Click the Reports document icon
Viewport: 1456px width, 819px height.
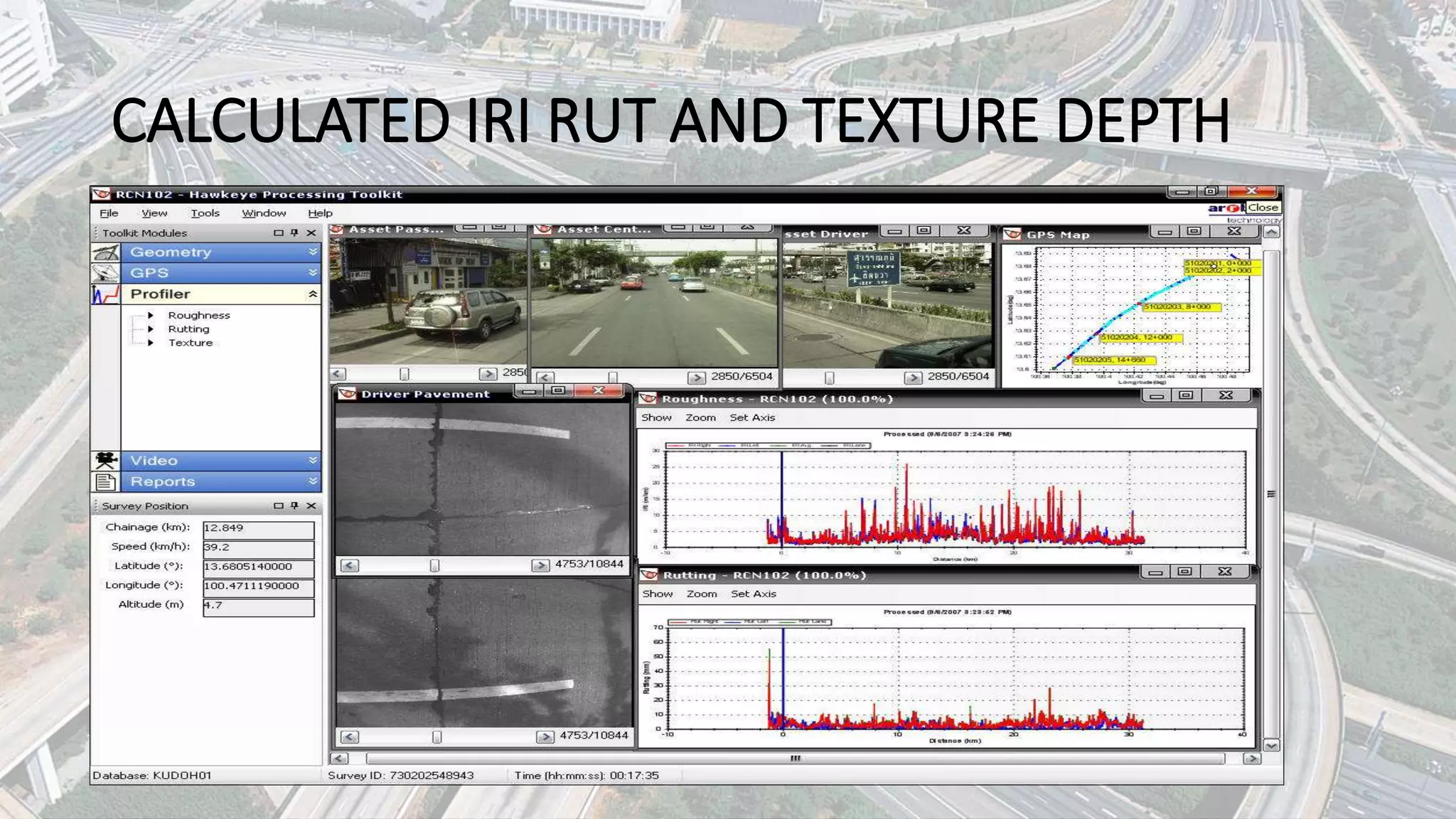pos(105,481)
